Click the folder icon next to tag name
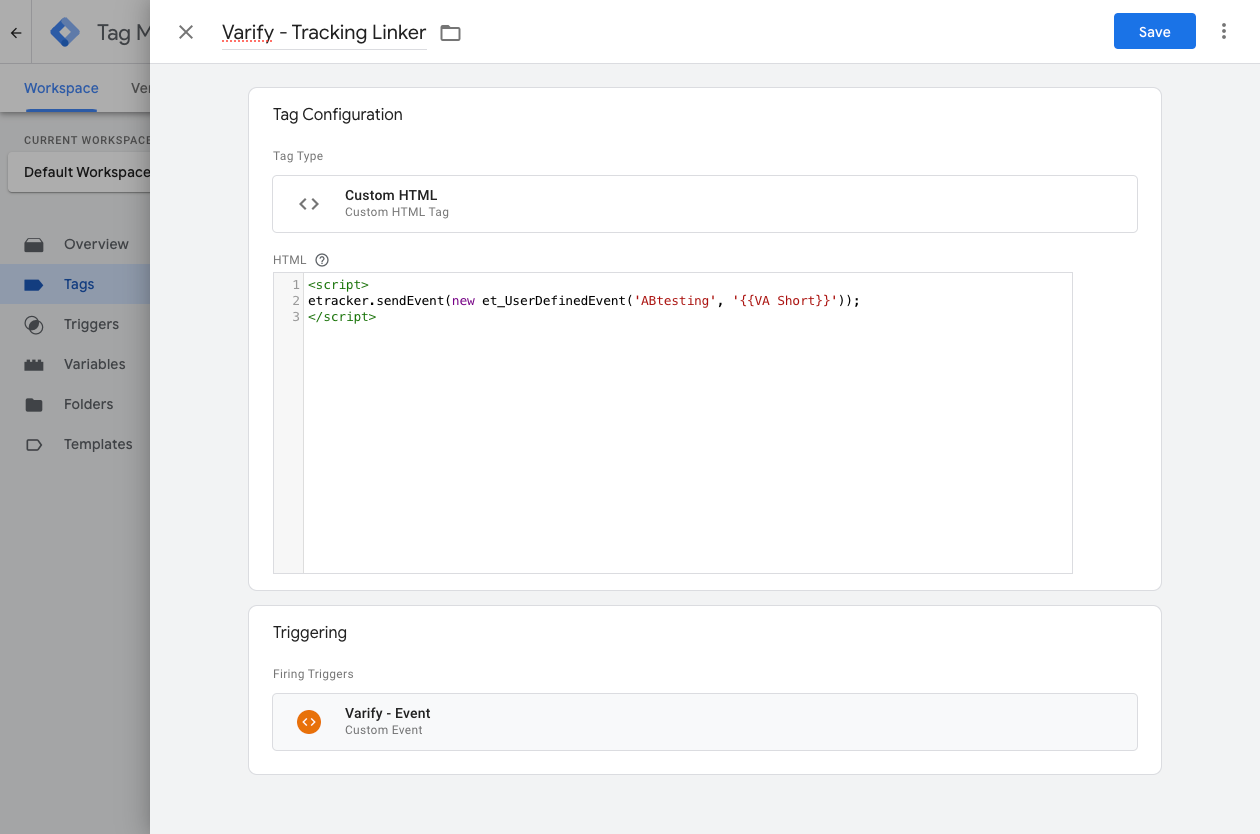Viewport: 1260px width, 834px height. pyautogui.click(x=451, y=33)
